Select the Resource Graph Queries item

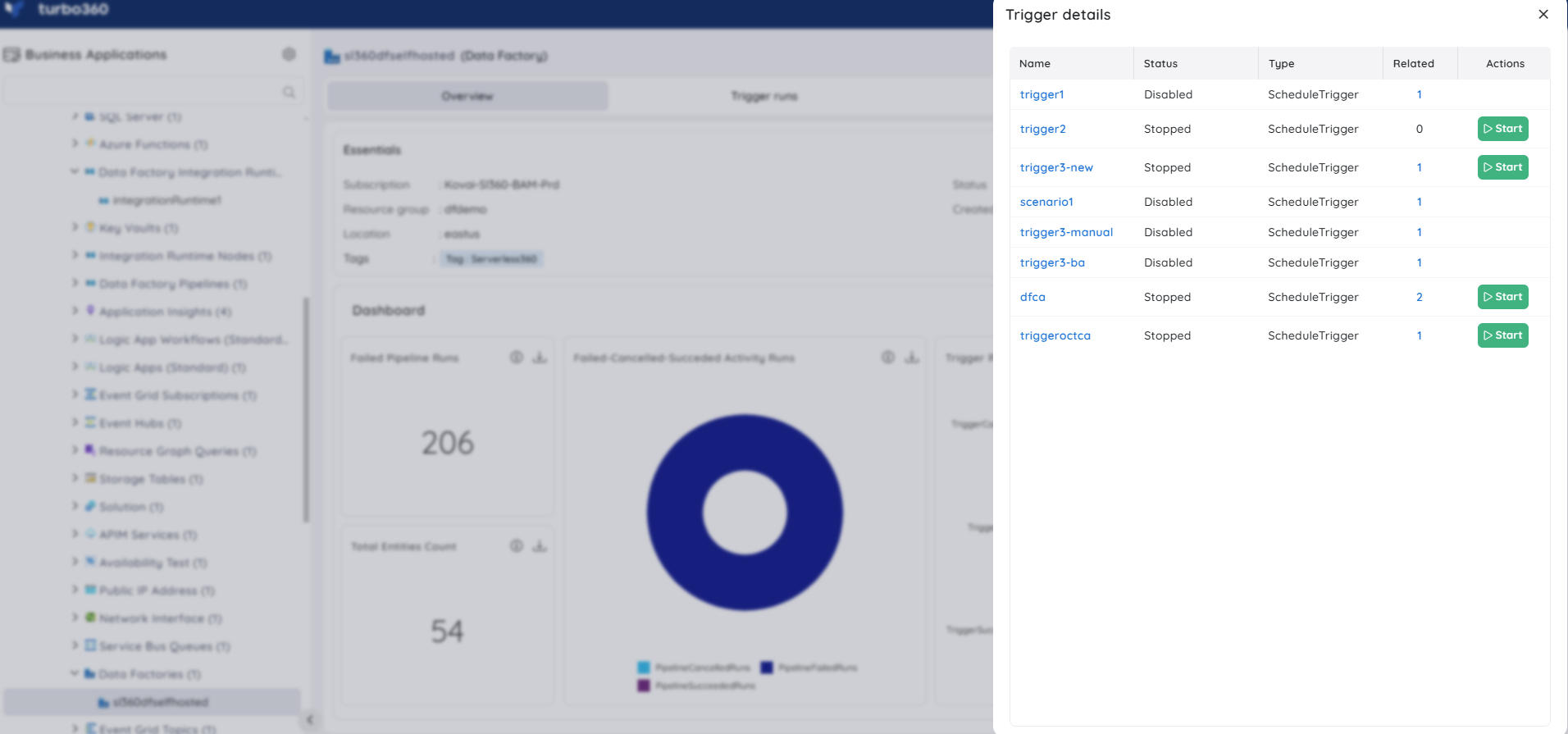click(x=177, y=451)
